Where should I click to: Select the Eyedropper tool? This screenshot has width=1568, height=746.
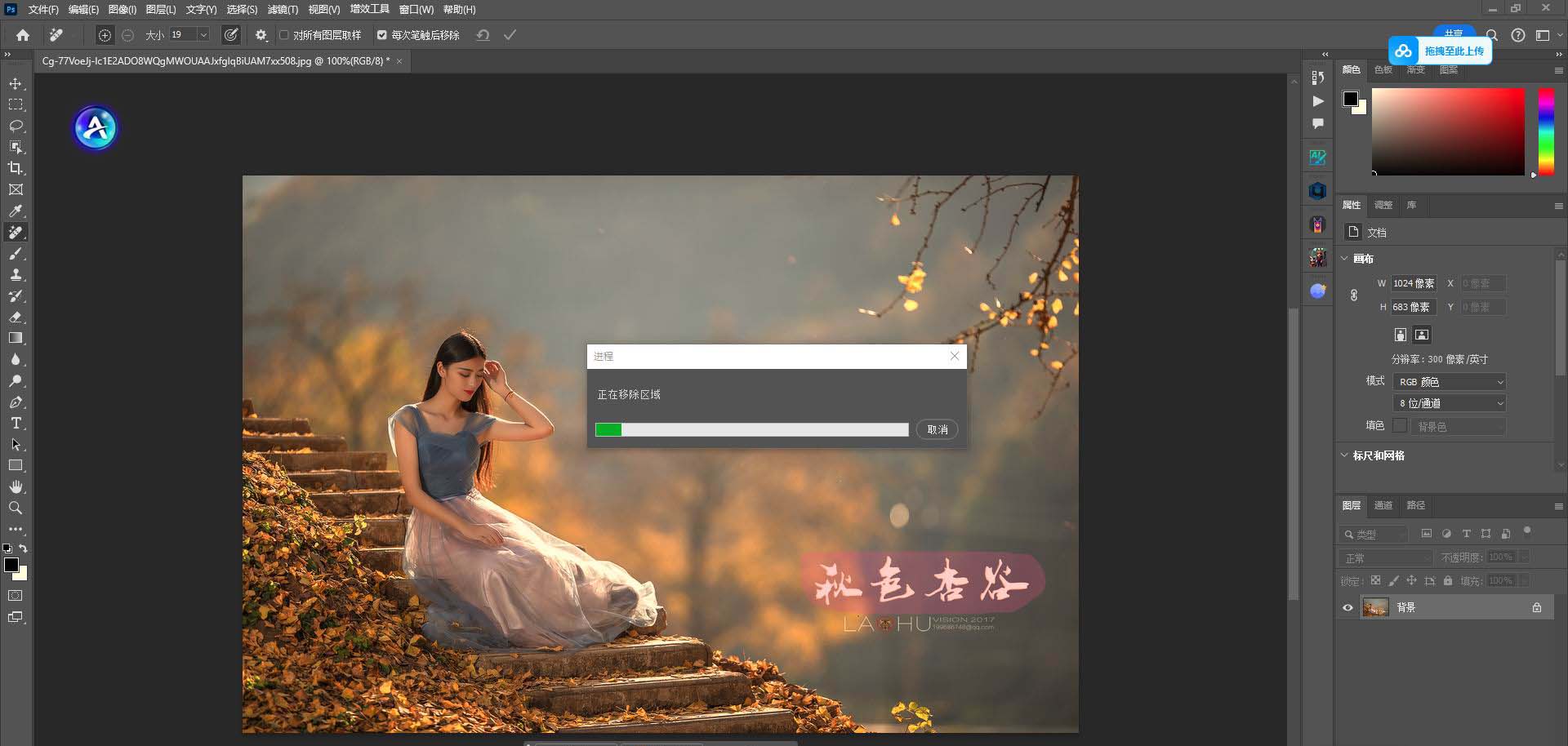click(16, 211)
